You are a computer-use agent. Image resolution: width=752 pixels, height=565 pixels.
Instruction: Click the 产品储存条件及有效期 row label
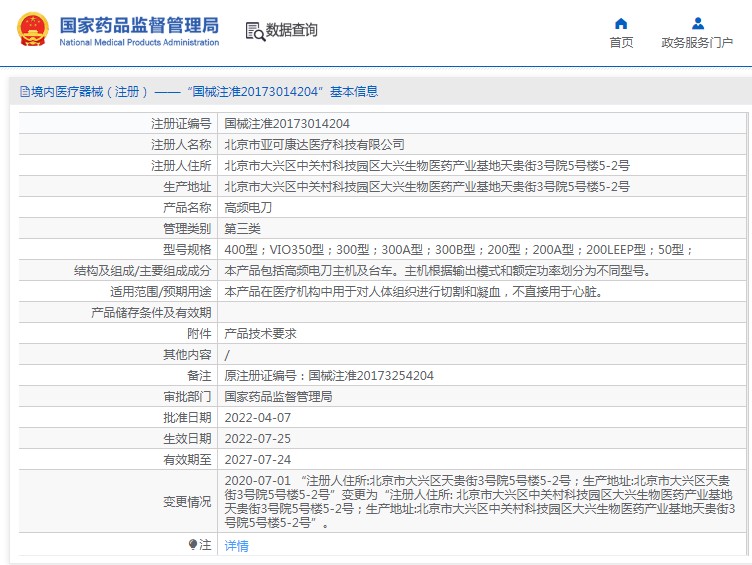click(x=151, y=313)
